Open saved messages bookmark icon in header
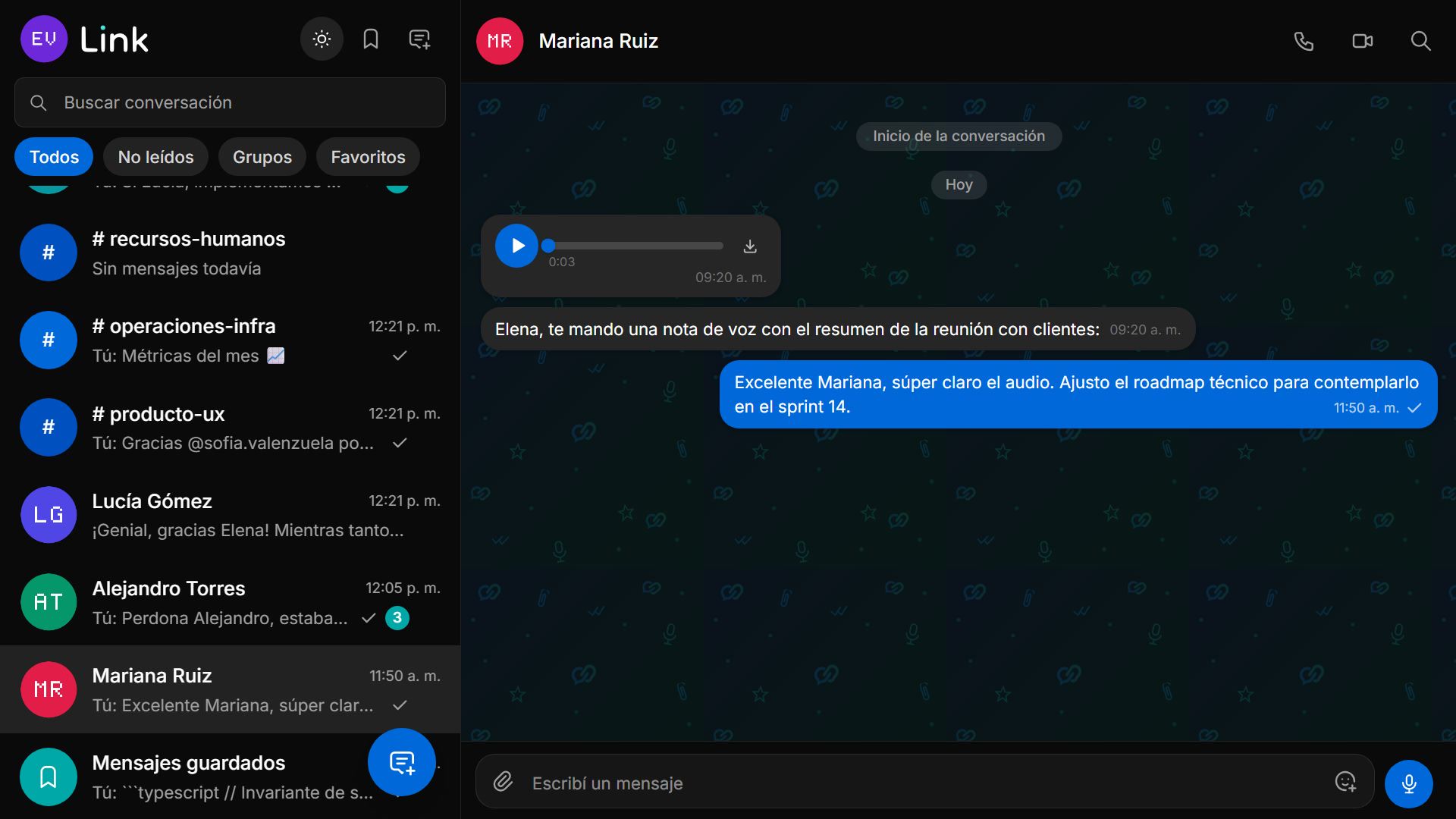The width and height of the screenshot is (1456, 819). point(371,39)
